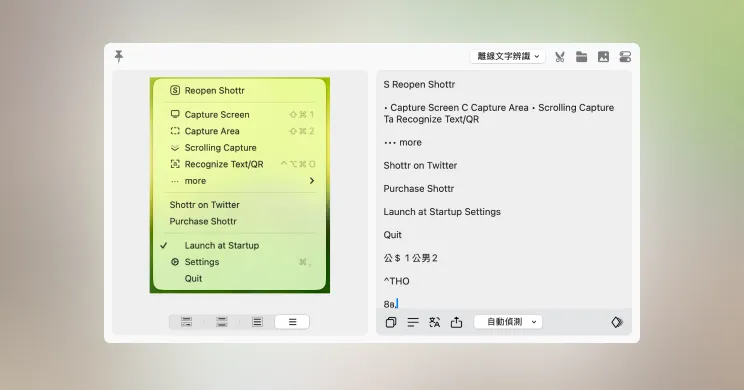
Task: Select the third layout segment with bordered lines
Action: pyautogui.click(x=257, y=322)
